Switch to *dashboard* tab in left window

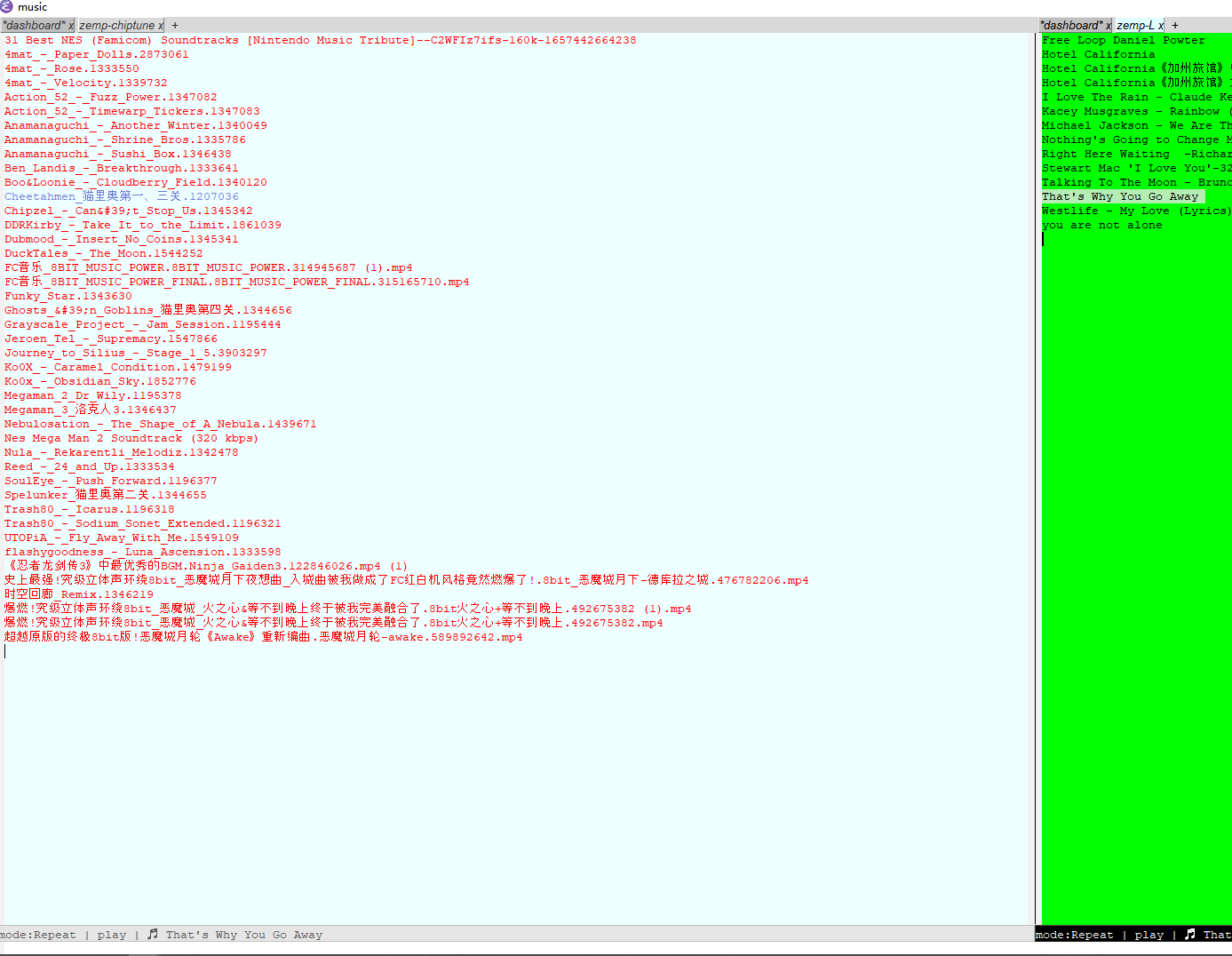coord(34,26)
